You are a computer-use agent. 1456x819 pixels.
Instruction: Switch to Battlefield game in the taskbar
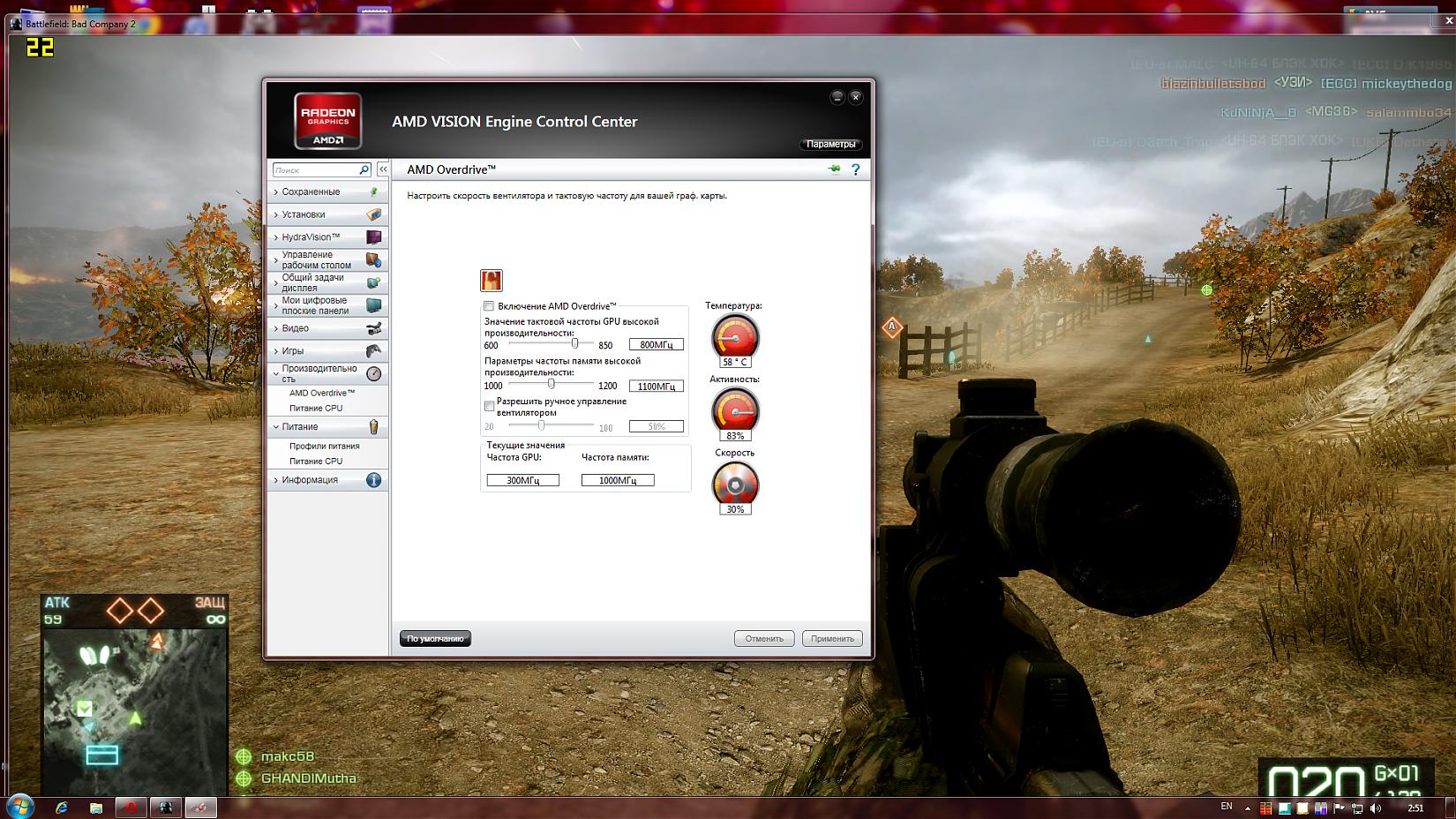[165, 808]
